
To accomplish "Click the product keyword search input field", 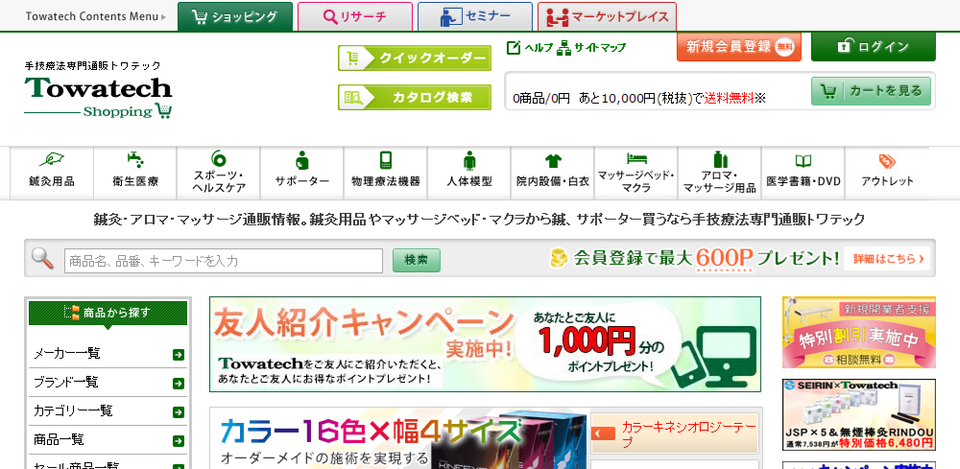I will point(223,261).
